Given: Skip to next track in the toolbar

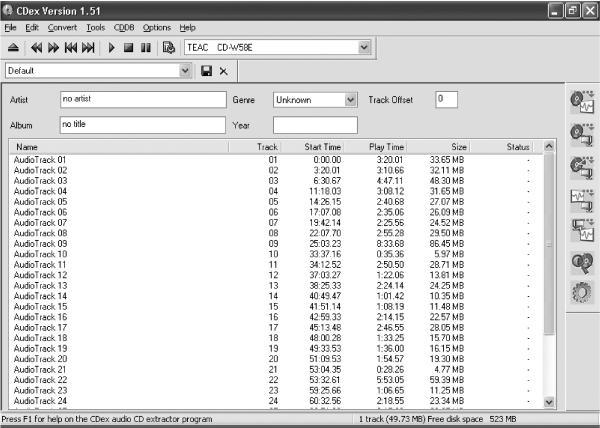Looking at the screenshot, I should tap(88, 48).
